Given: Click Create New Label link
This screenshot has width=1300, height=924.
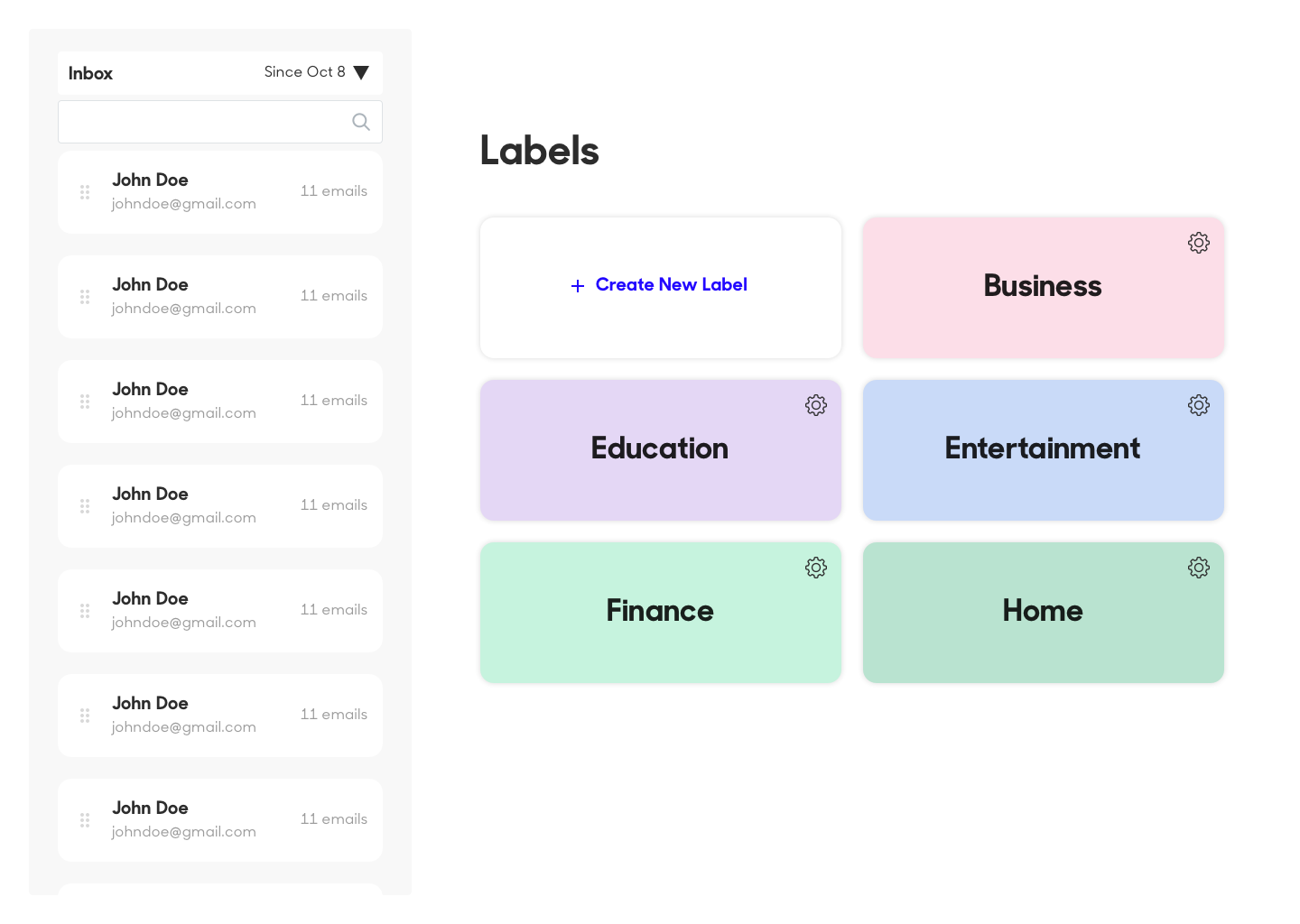Looking at the screenshot, I should [x=672, y=285].
